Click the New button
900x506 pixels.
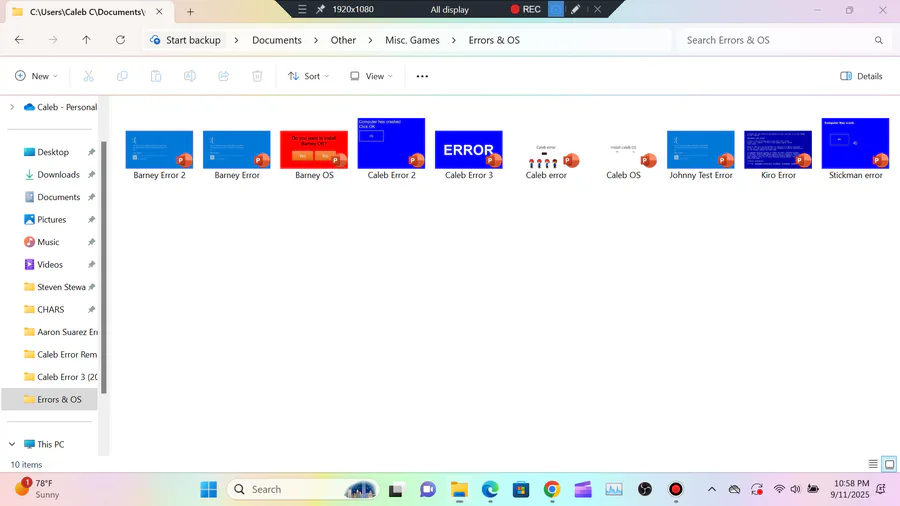pyautogui.click(x=36, y=76)
